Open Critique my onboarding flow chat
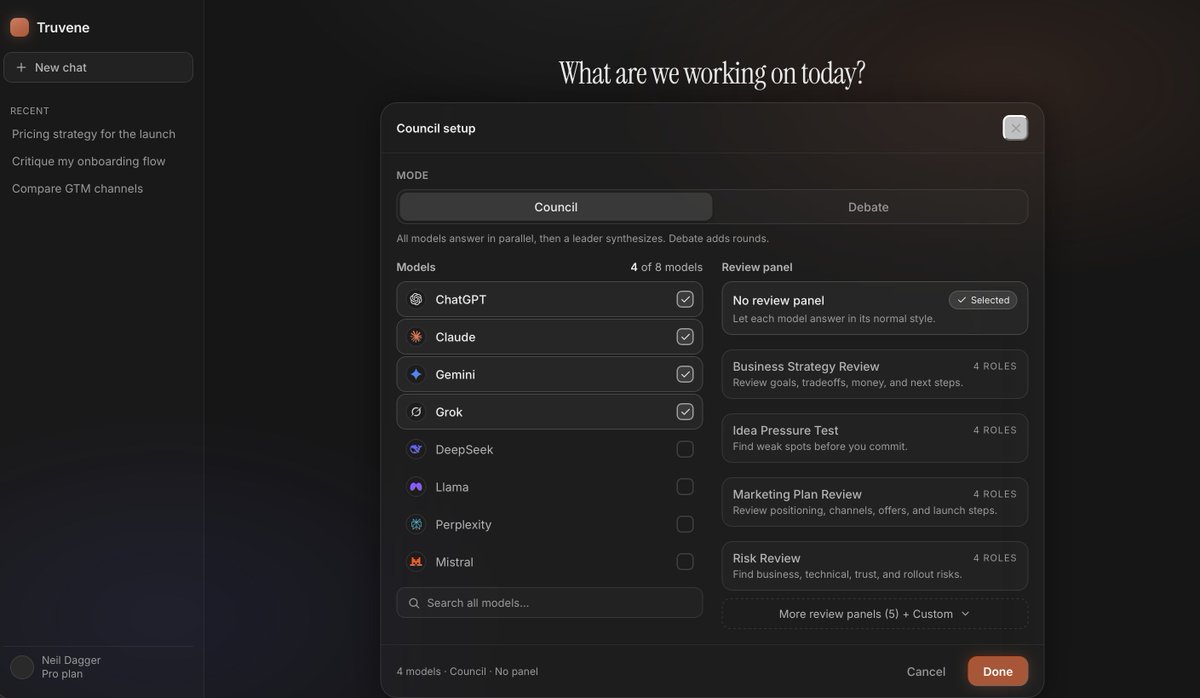 [x=89, y=161]
